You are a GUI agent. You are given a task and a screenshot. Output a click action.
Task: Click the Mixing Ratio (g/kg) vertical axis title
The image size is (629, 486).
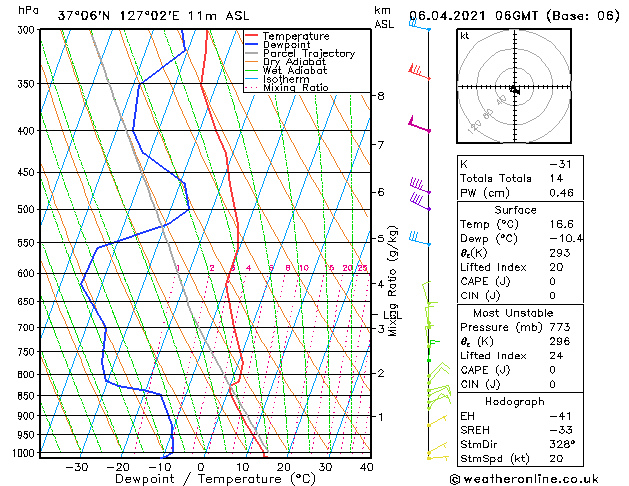392,281
